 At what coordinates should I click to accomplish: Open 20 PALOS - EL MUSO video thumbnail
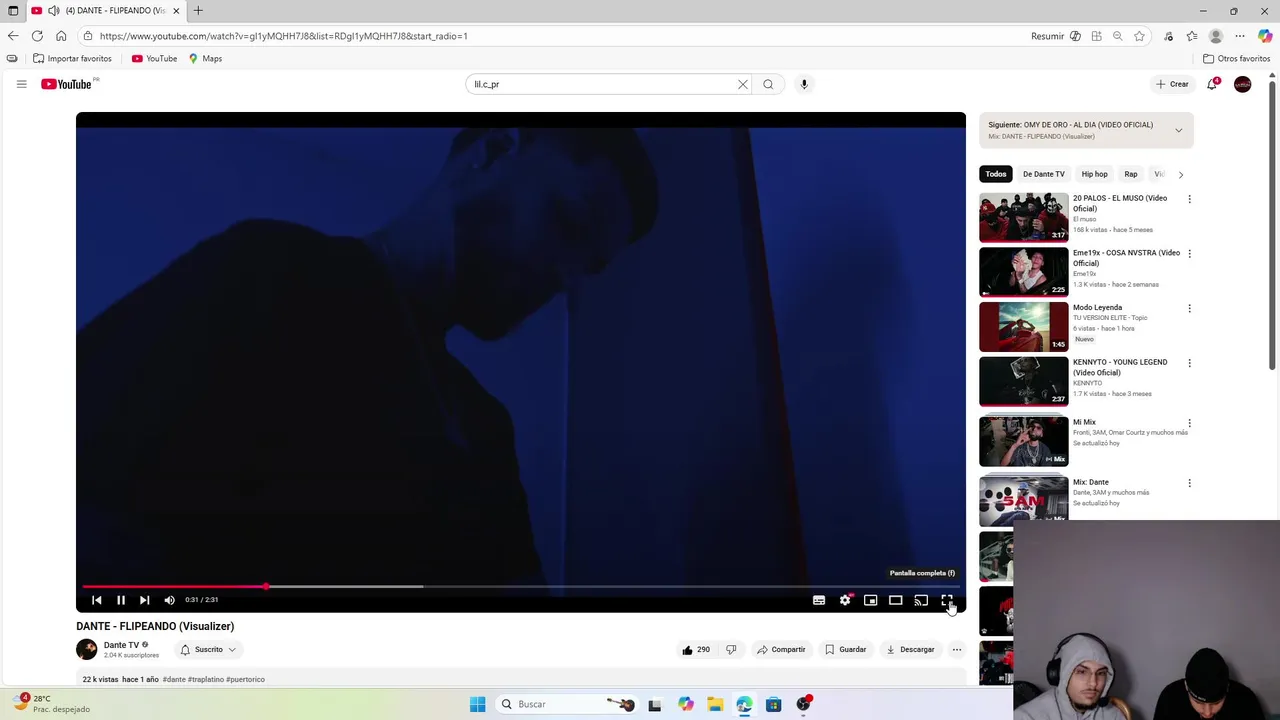[x=1024, y=217]
